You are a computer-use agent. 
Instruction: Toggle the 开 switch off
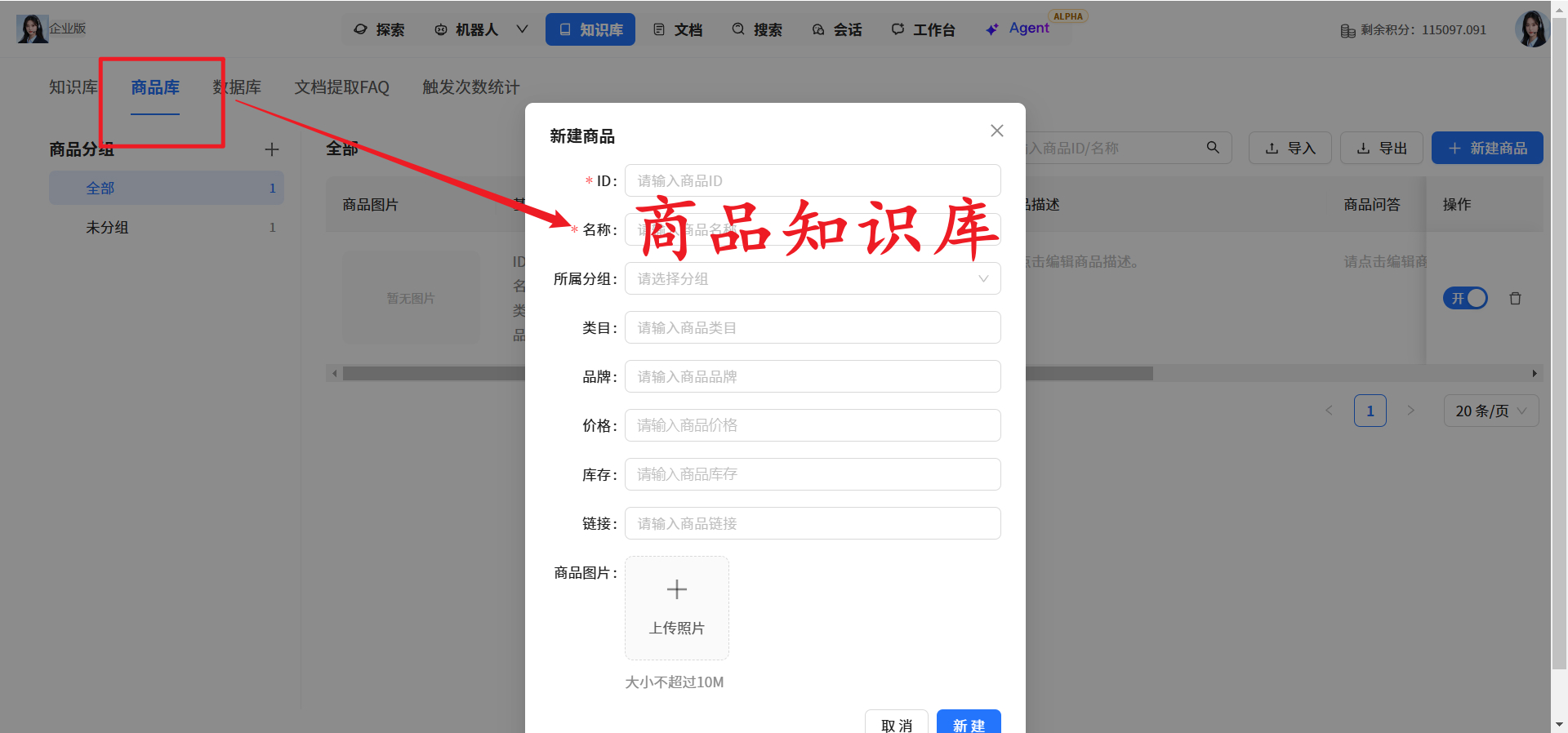1465,298
